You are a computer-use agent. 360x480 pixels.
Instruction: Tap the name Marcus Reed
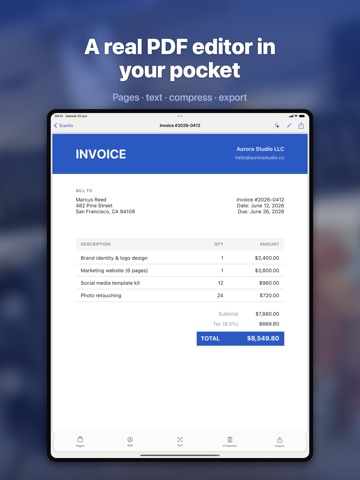(91, 199)
